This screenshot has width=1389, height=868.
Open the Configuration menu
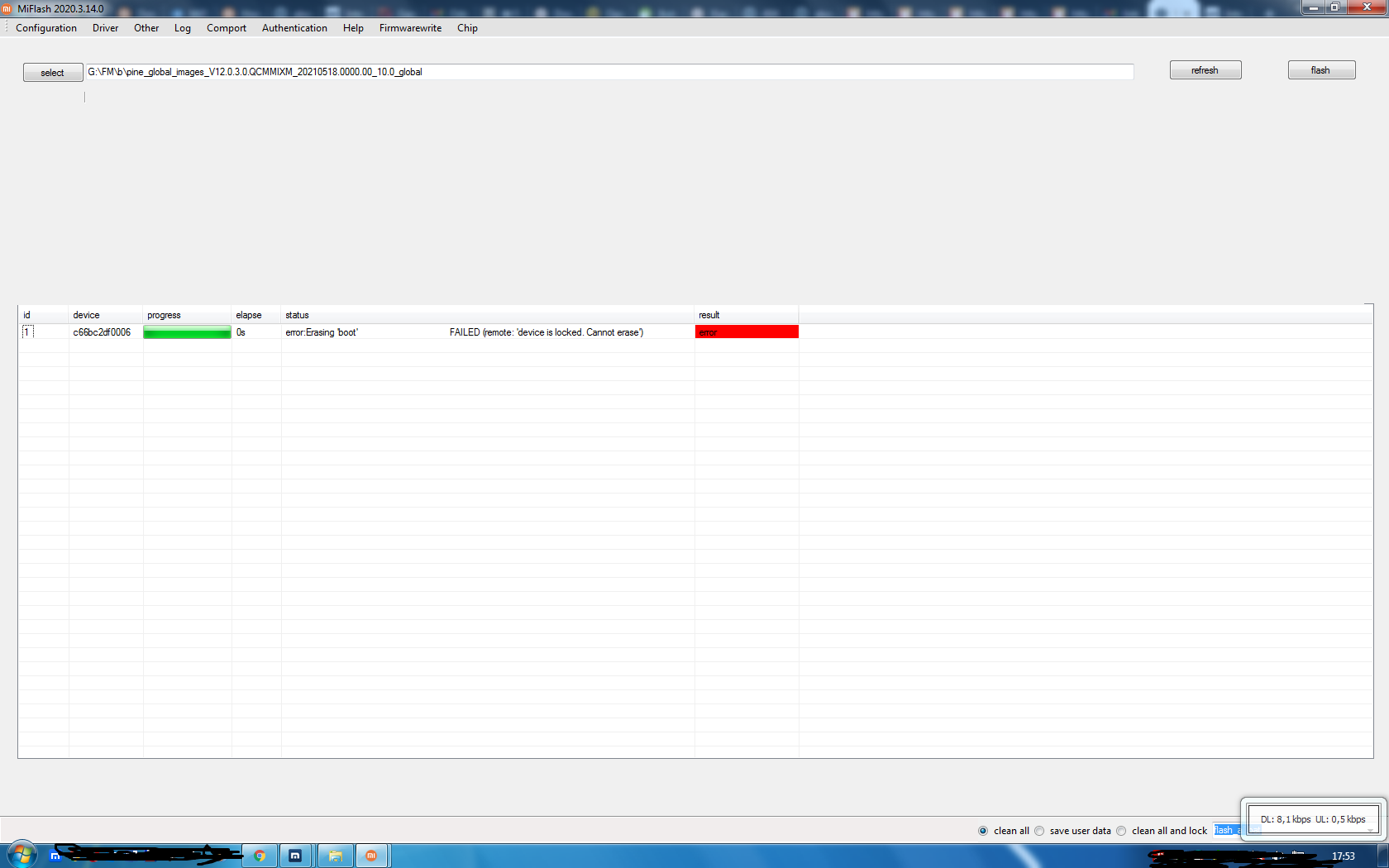pos(46,28)
